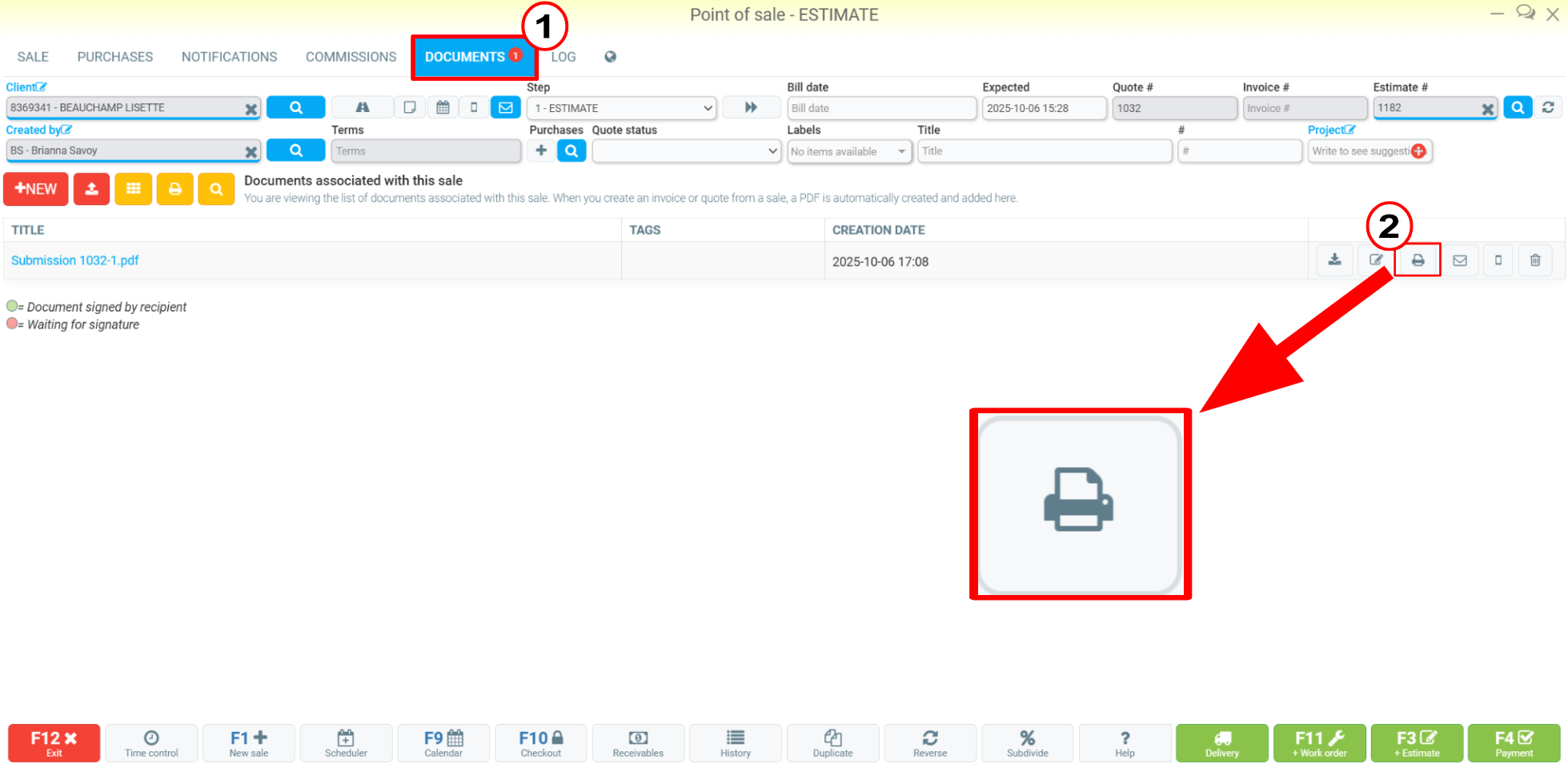Create work order with F11 button

point(1320,743)
